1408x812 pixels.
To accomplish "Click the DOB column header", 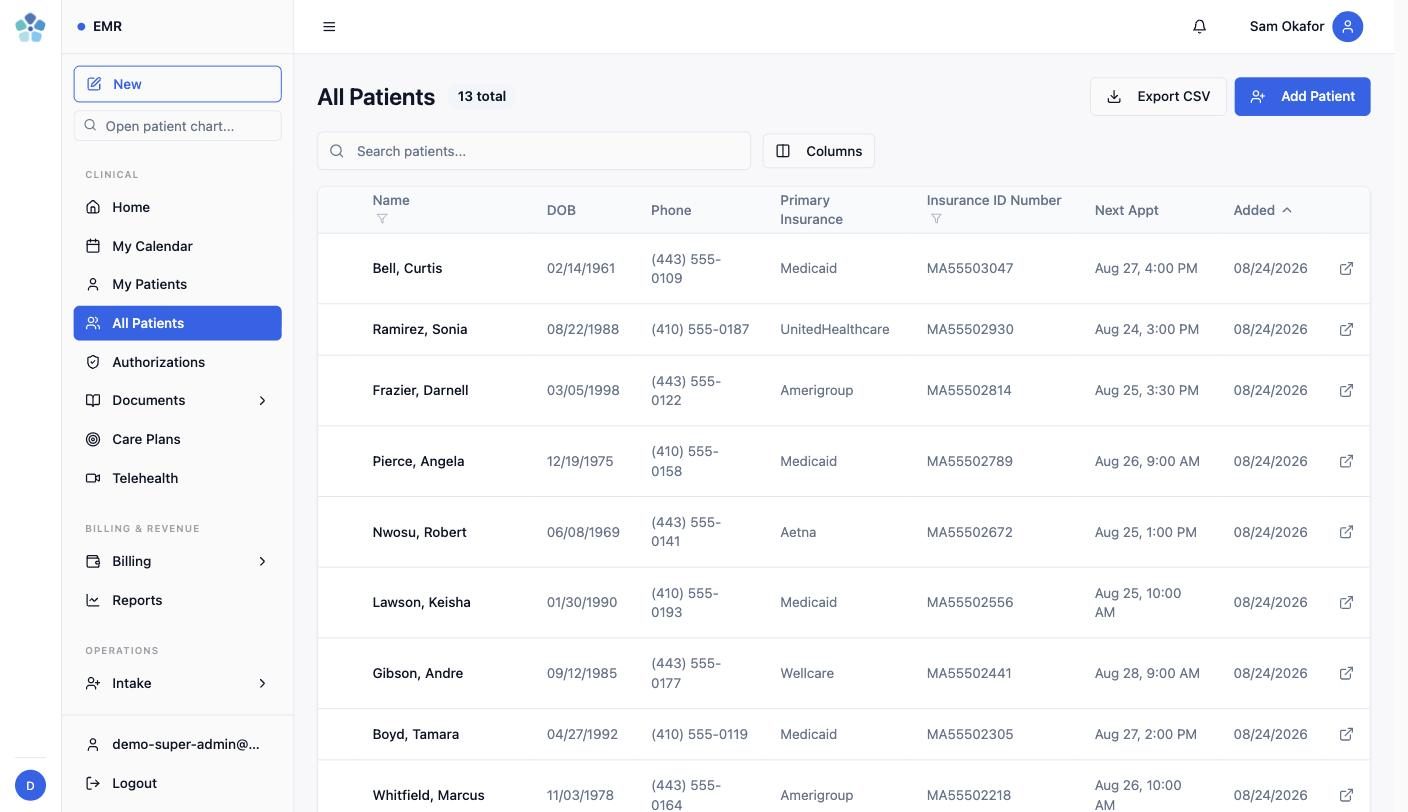I will (561, 210).
